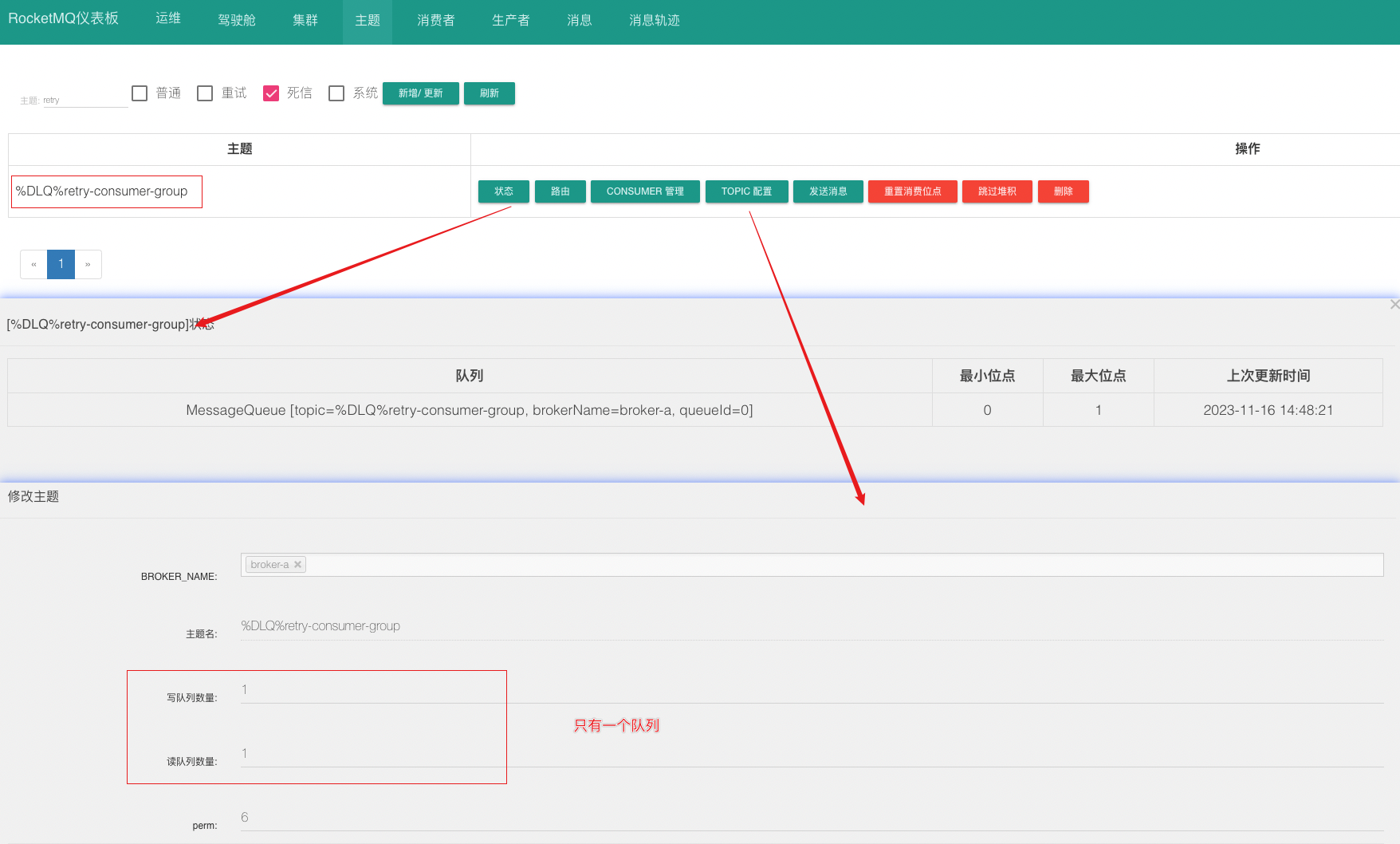Open 路由 for the DLQ topic
This screenshot has width=1400, height=844.
click(560, 191)
